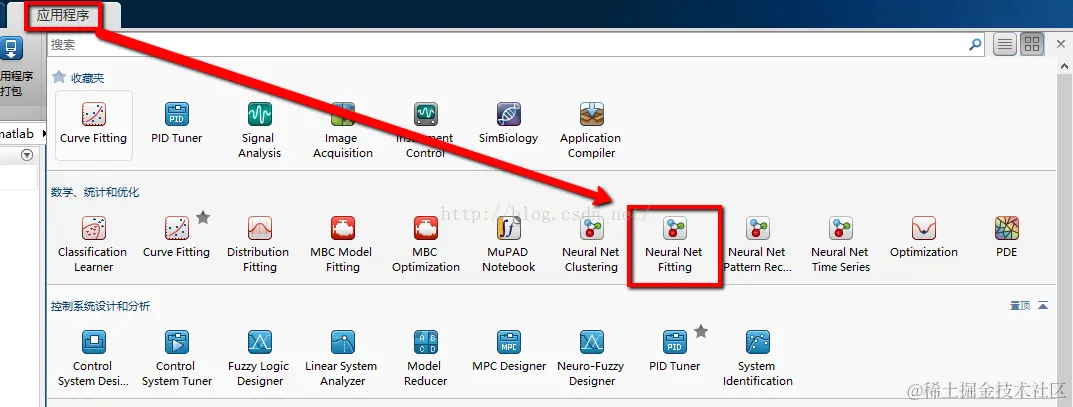The width and height of the screenshot is (1073, 407).
Task: Open the SimBiology app
Action: (x=508, y=123)
